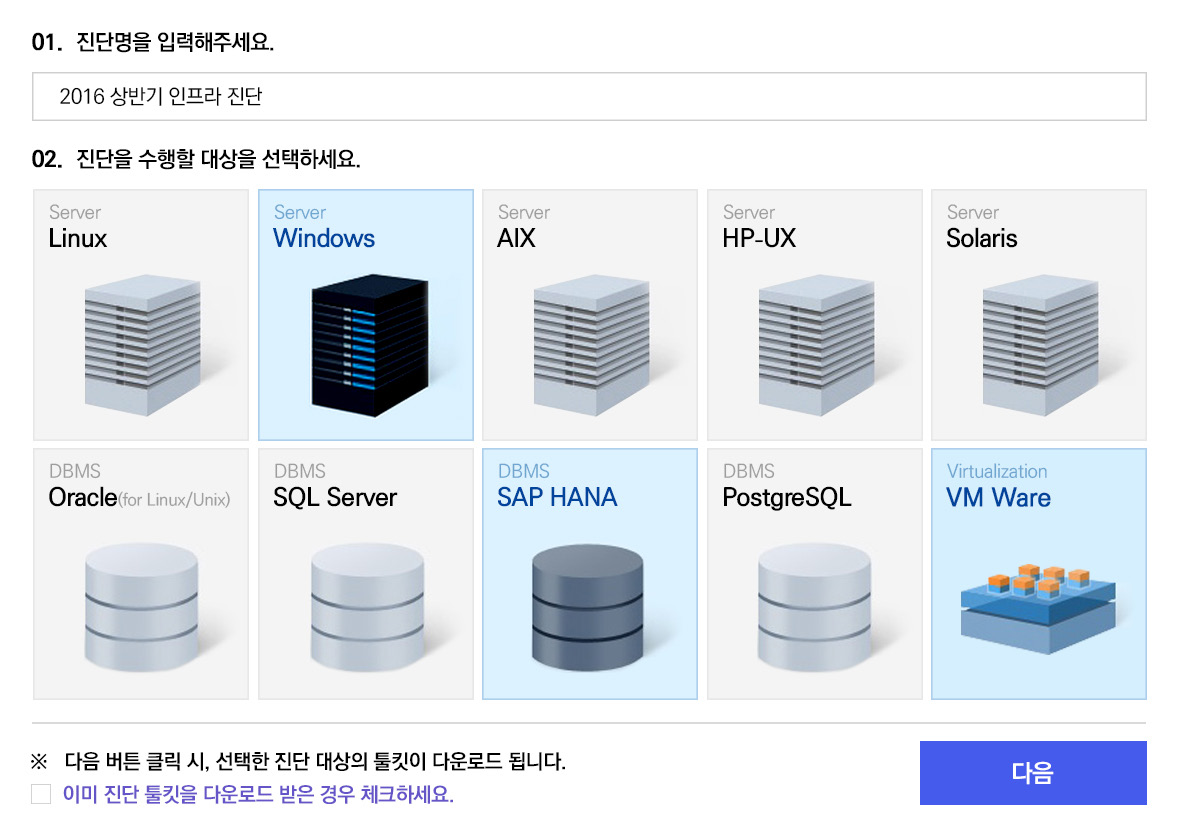Click the SQL Server database cylinder icon
Image resolution: width=1181 pixels, height=835 pixels.
367,607
